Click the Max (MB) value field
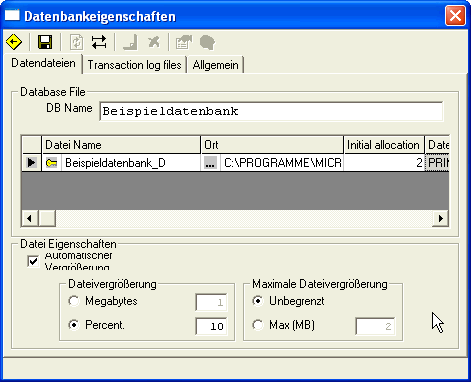 click(375, 326)
